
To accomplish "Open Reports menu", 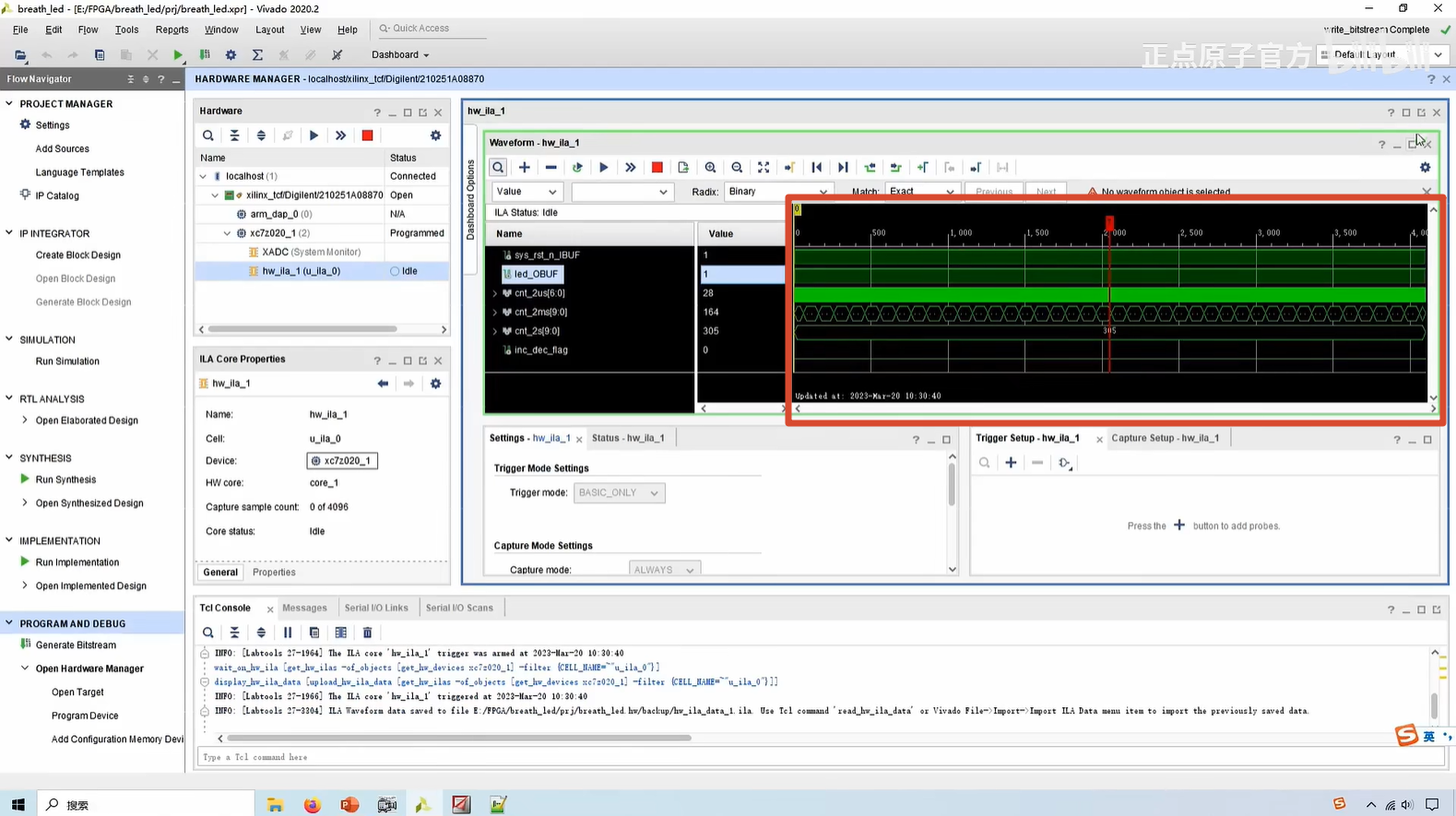I will (172, 30).
